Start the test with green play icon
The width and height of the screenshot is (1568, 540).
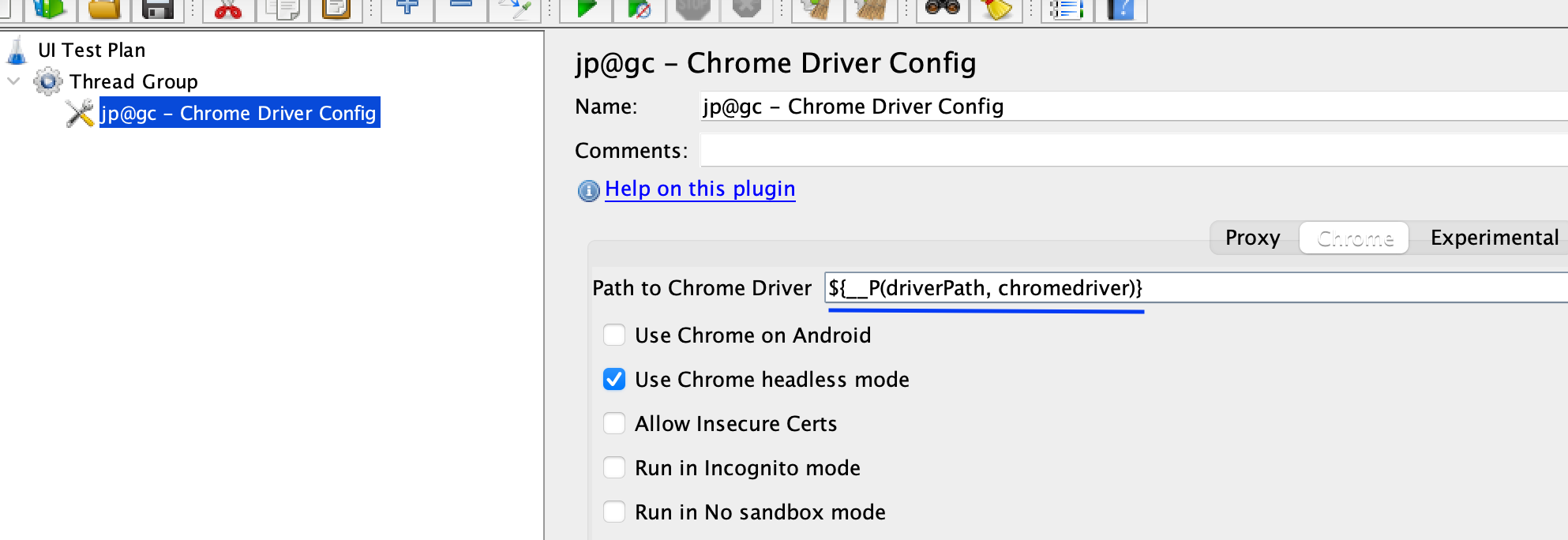pyautogui.click(x=585, y=9)
